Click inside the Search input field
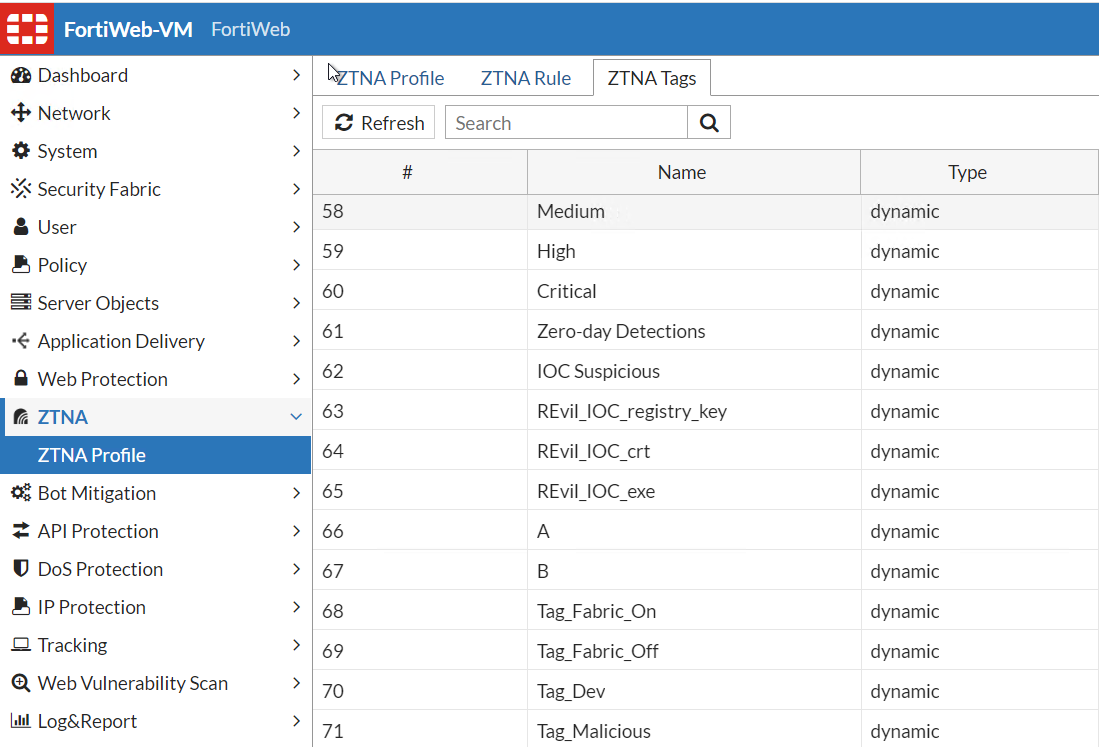The image size is (1104, 747). pyautogui.click(x=566, y=123)
